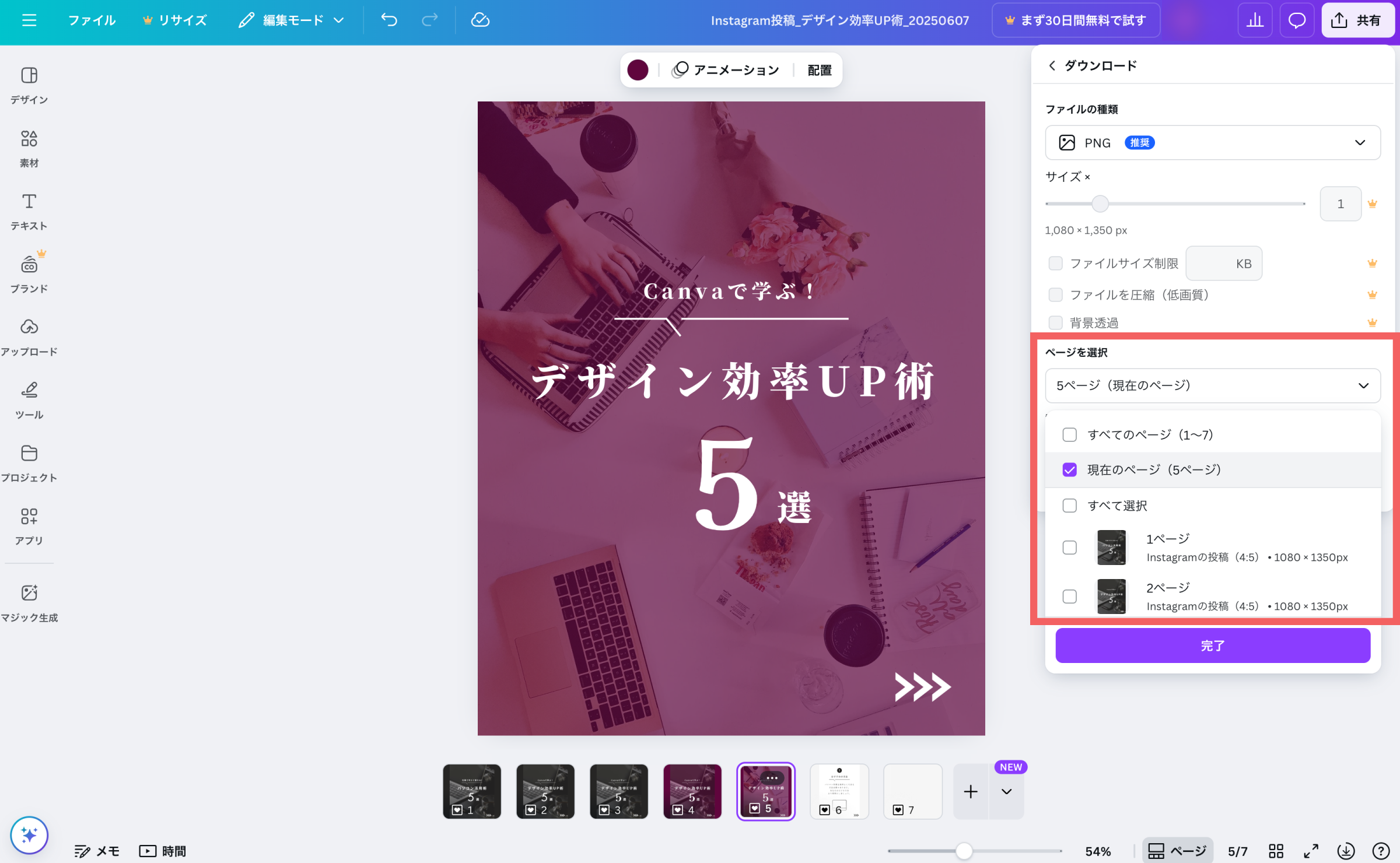Open the background color swatch

(x=638, y=70)
